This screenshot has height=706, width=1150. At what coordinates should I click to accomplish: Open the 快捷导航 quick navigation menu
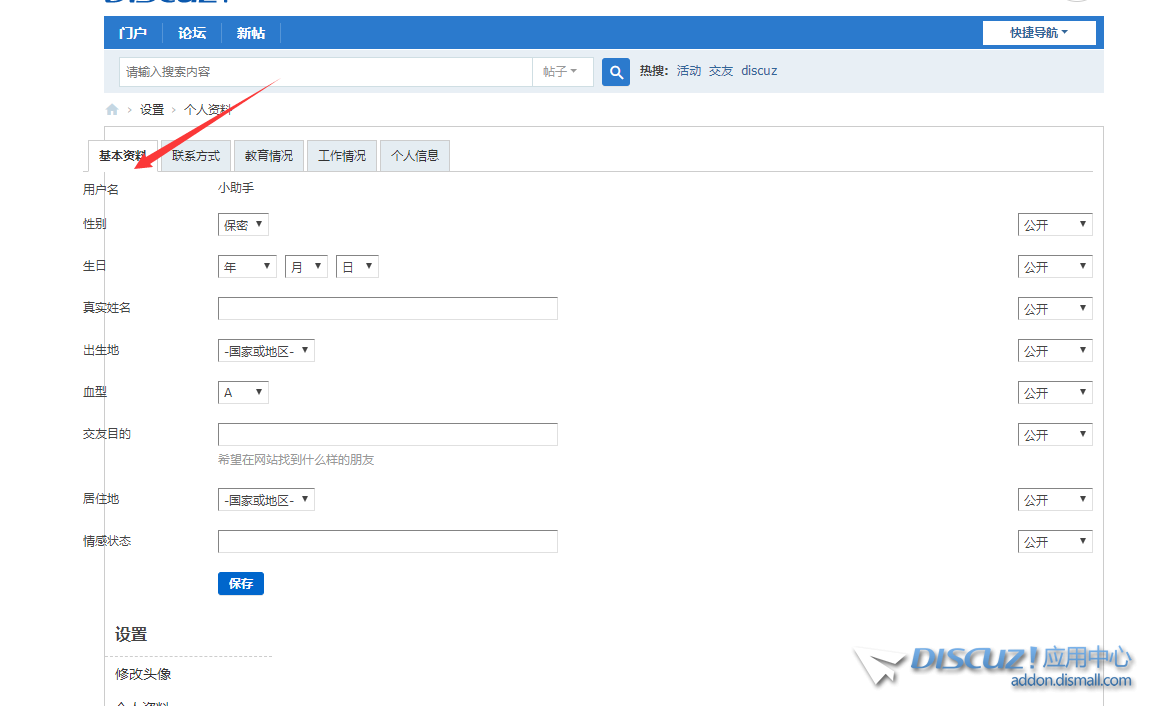pyautogui.click(x=1039, y=33)
